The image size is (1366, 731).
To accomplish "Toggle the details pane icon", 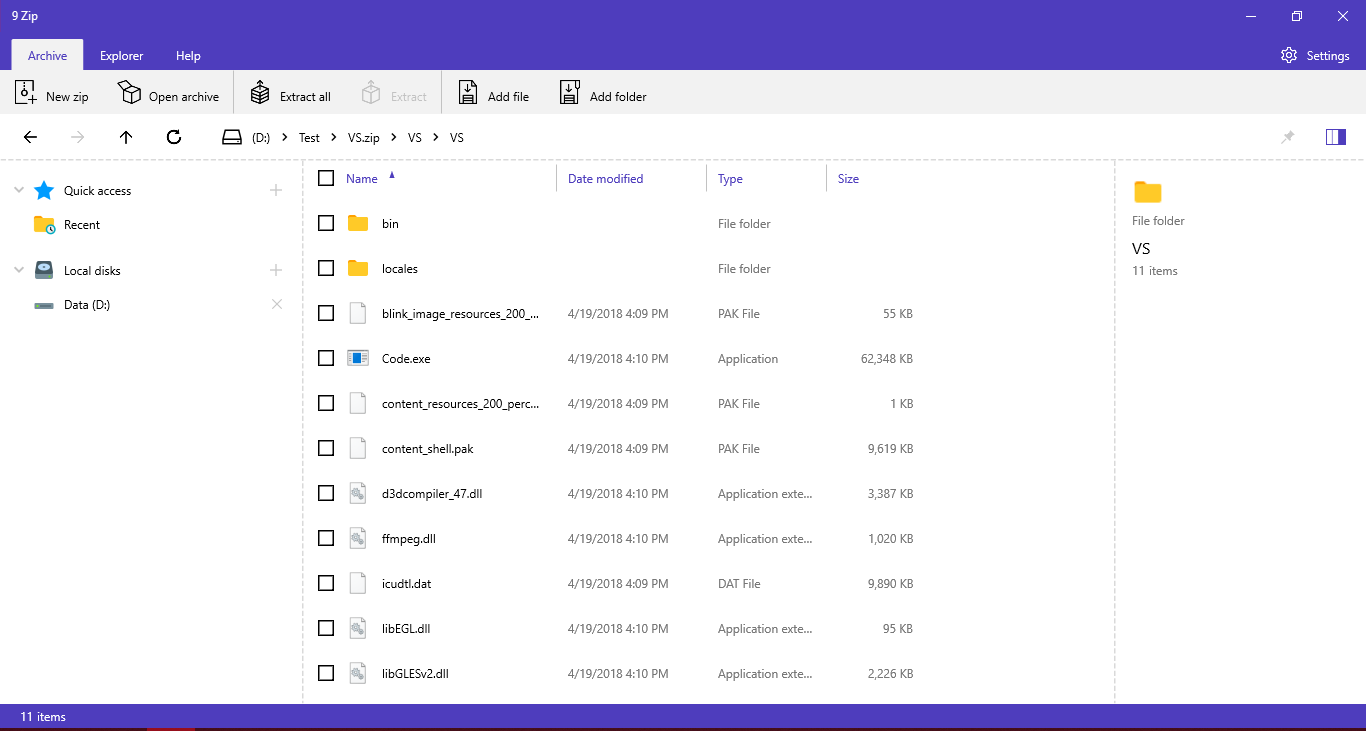I will [x=1336, y=137].
